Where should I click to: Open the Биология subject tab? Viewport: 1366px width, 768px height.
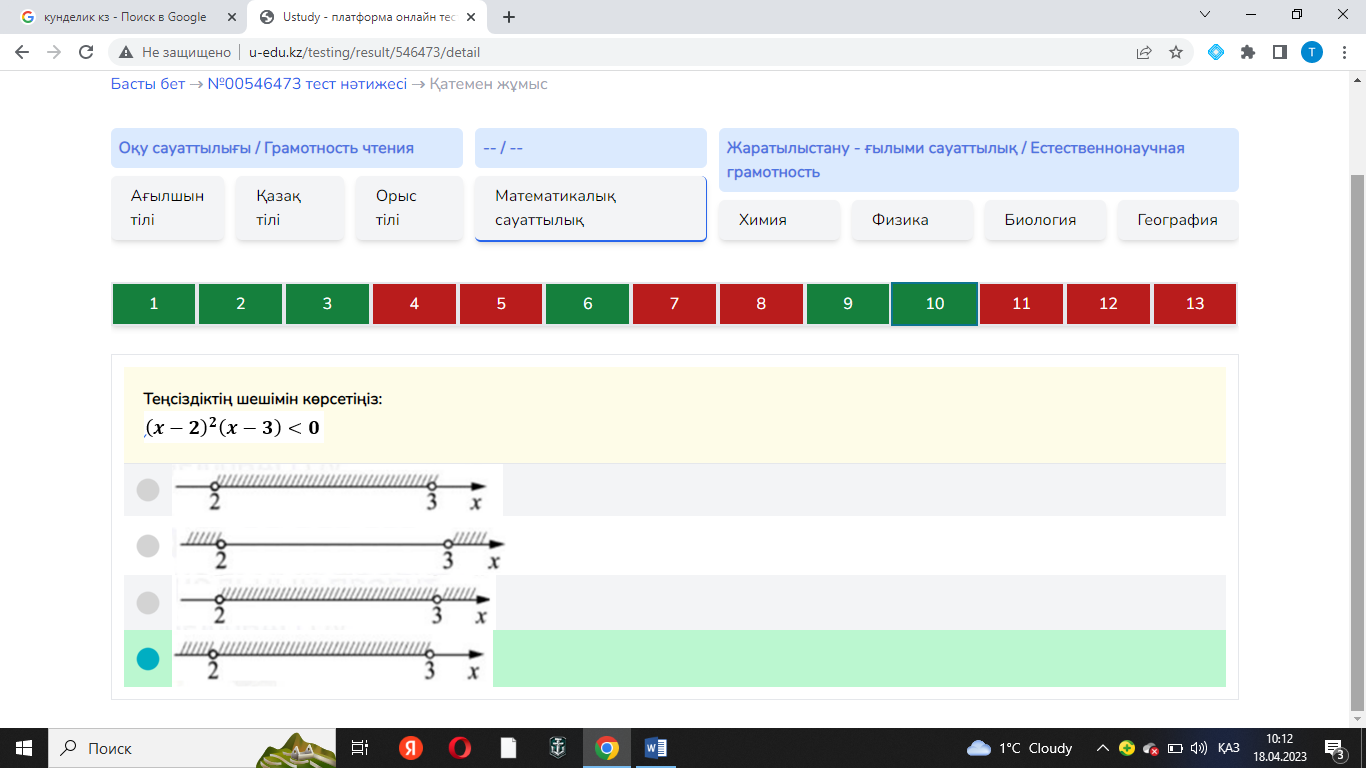pyautogui.click(x=1045, y=220)
